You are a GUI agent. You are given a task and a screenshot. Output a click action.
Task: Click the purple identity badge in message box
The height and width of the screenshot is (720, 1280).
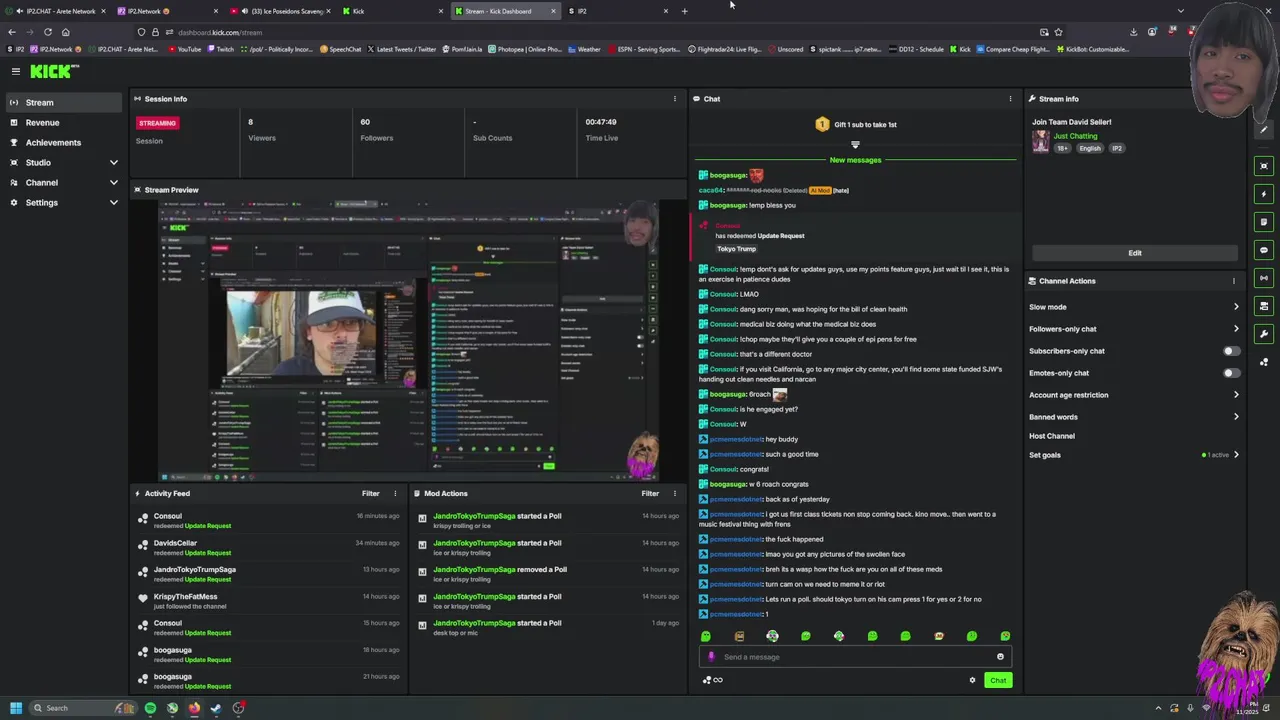tap(711, 657)
